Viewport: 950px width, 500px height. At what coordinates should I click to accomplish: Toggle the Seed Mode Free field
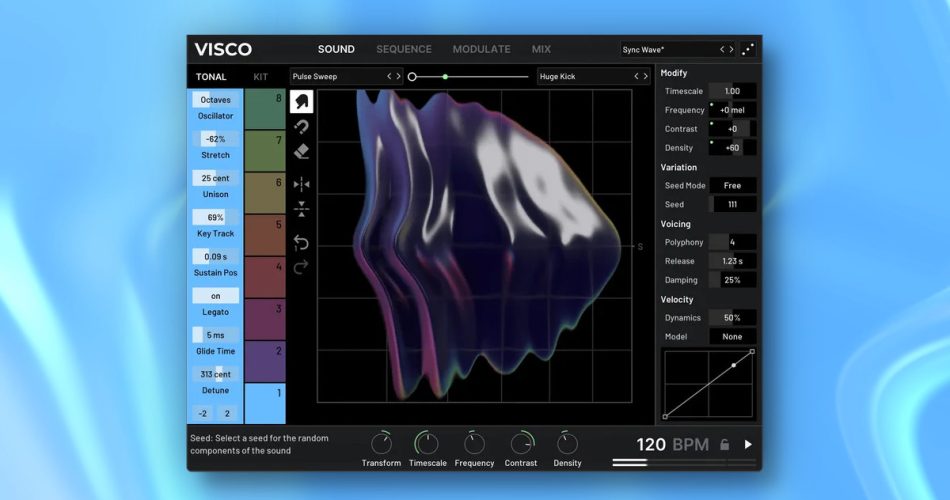tap(732, 186)
